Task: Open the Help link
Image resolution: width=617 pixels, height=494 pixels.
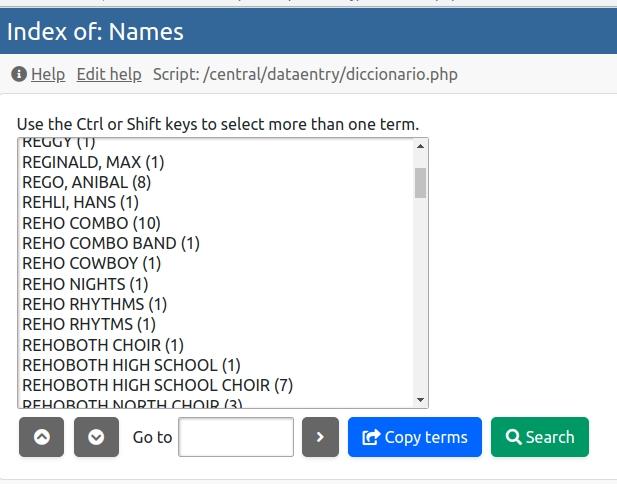Action: (48, 74)
